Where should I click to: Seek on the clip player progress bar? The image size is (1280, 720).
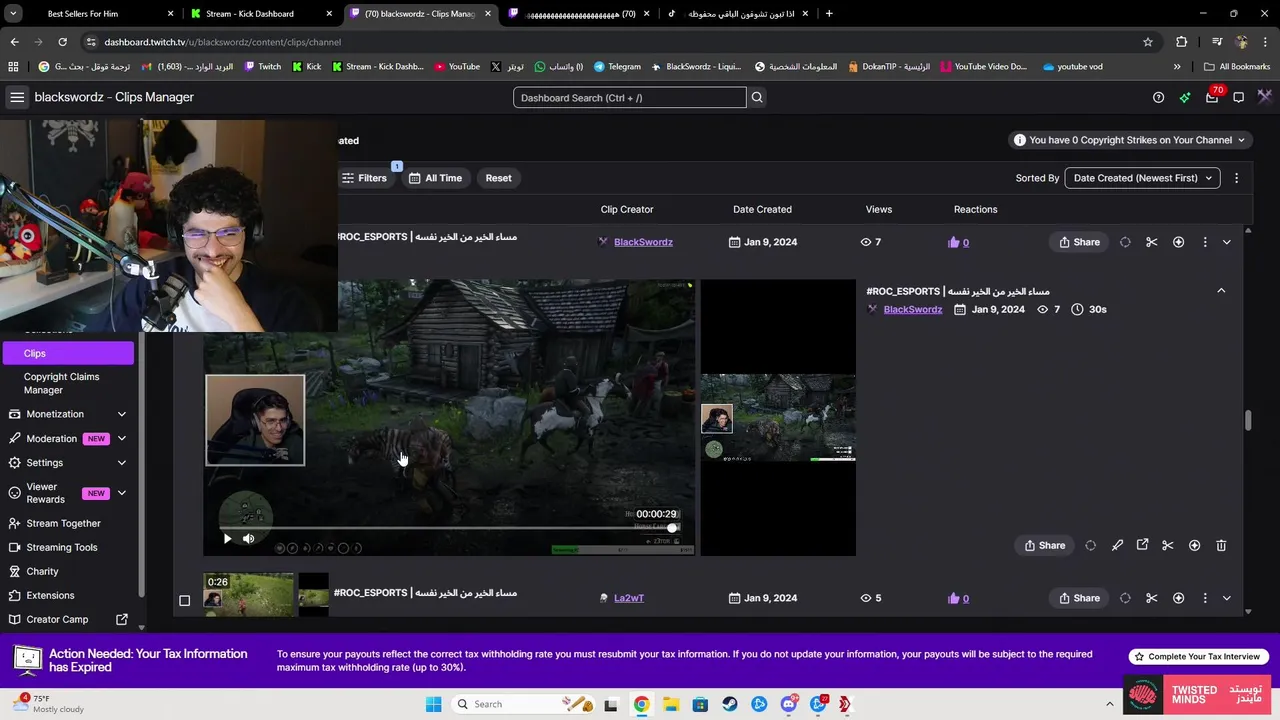(449, 527)
